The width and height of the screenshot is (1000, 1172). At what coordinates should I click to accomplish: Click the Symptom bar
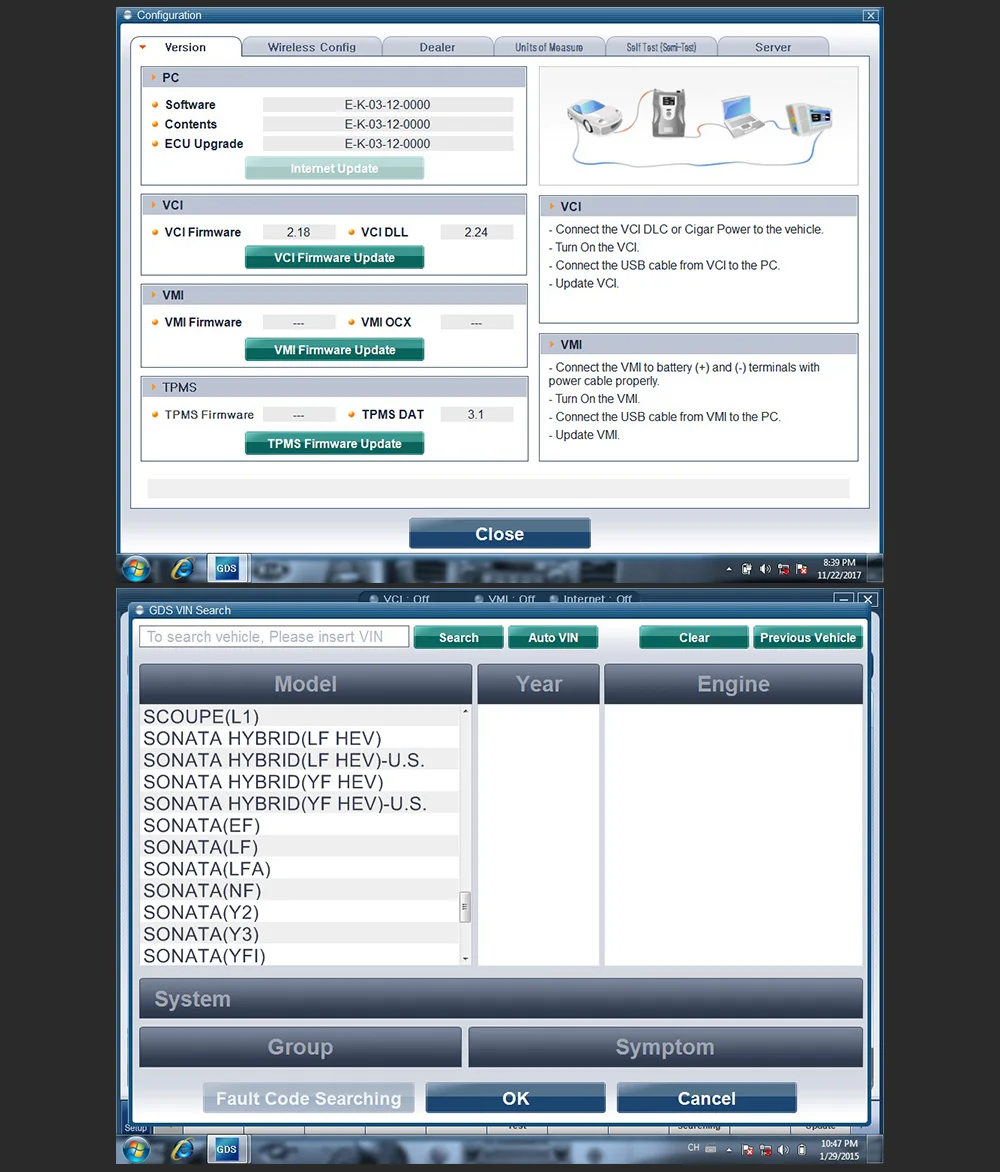(x=665, y=1047)
